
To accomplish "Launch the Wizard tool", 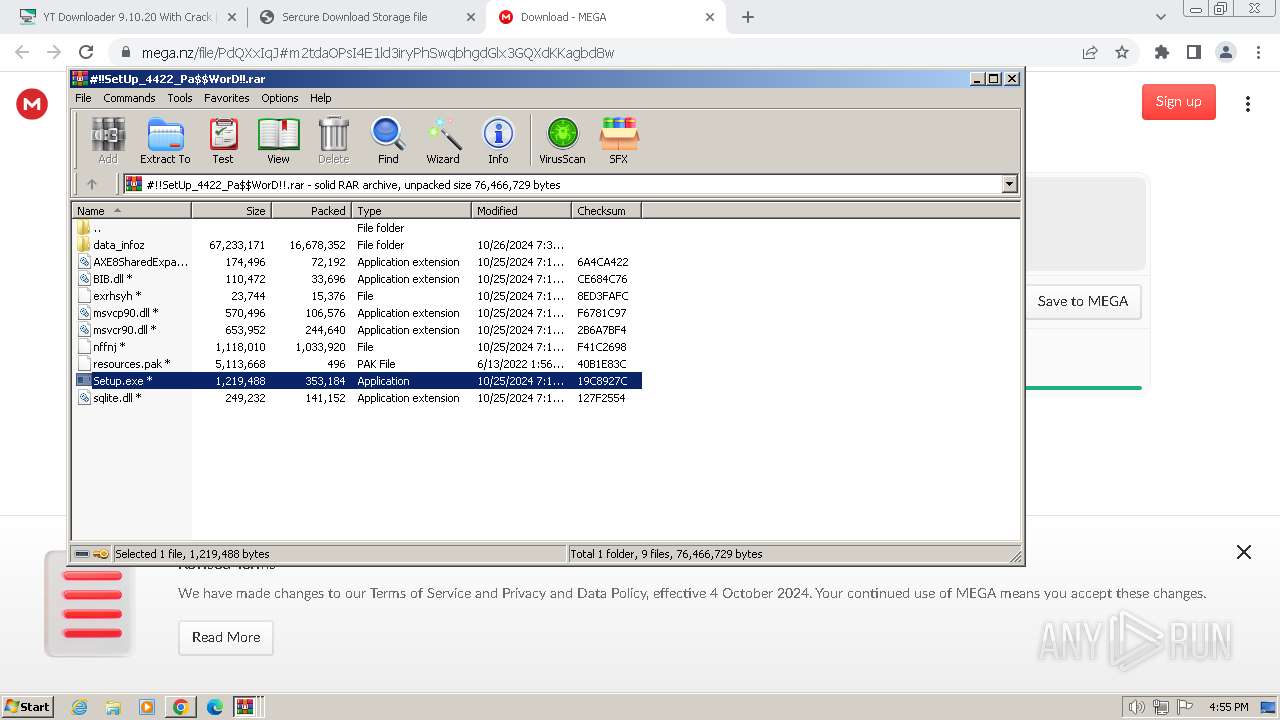I will click(443, 140).
